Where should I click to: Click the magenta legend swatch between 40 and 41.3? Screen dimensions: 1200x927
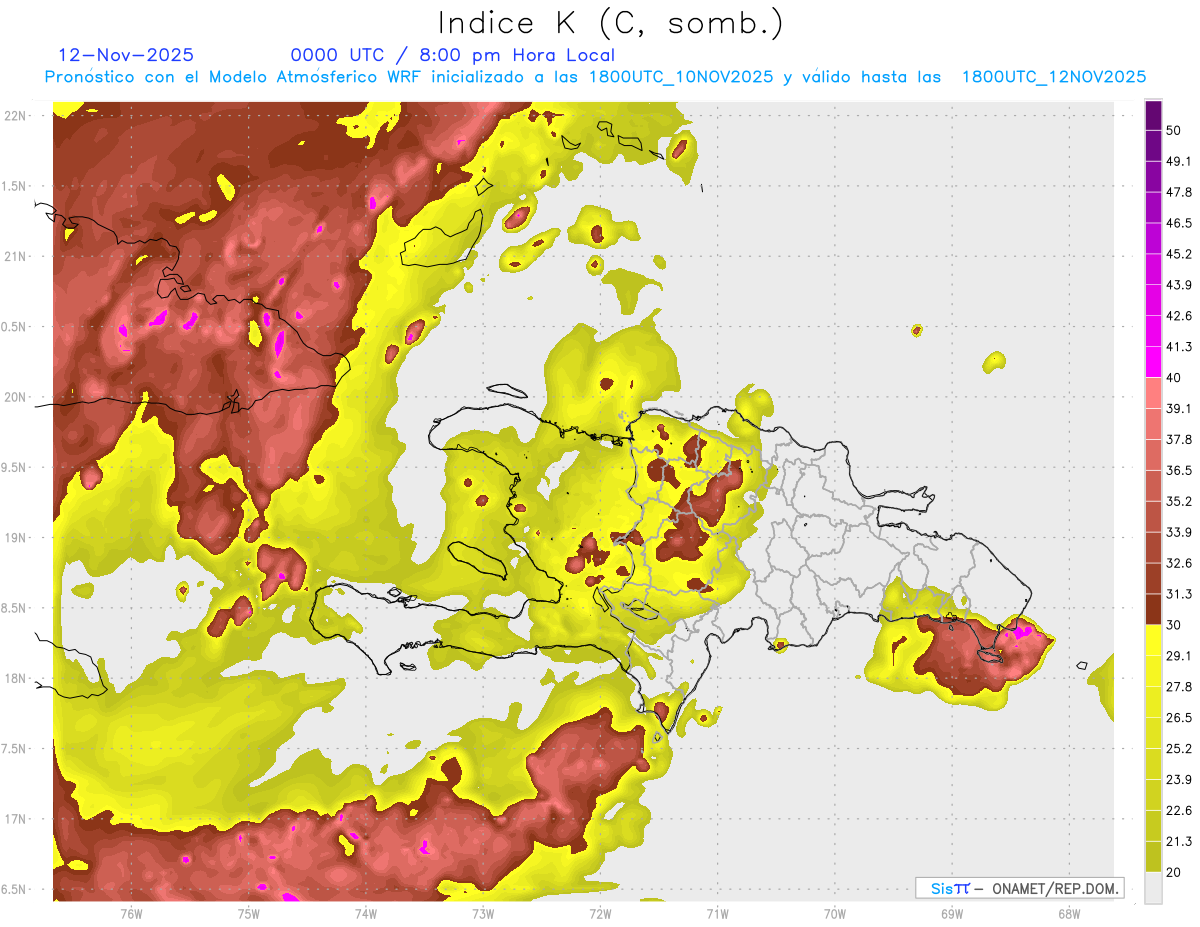tap(1153, 362)
